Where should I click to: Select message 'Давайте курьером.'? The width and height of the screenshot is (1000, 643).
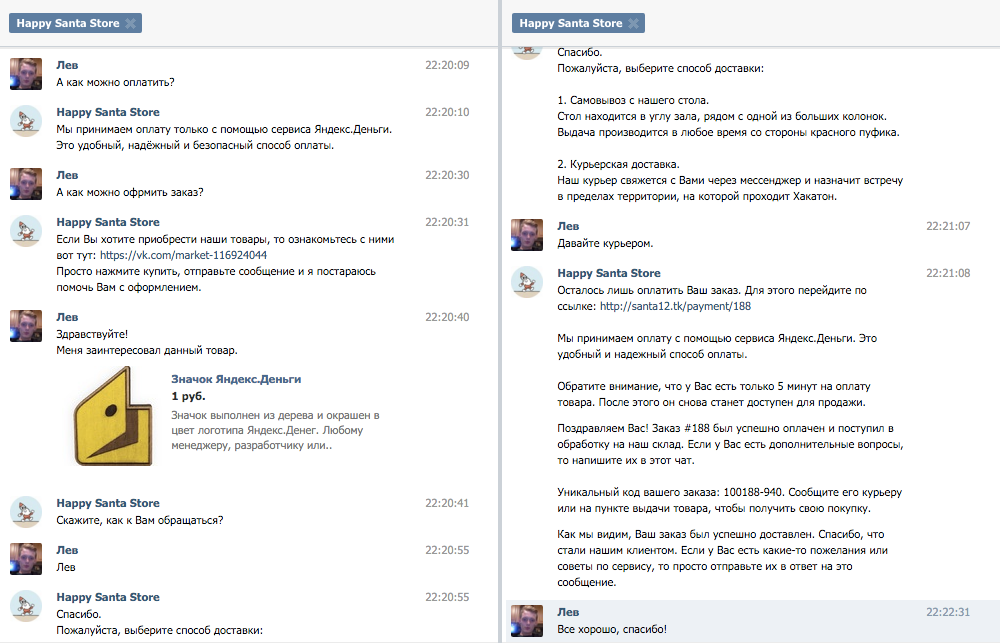[x=605, y=244]
